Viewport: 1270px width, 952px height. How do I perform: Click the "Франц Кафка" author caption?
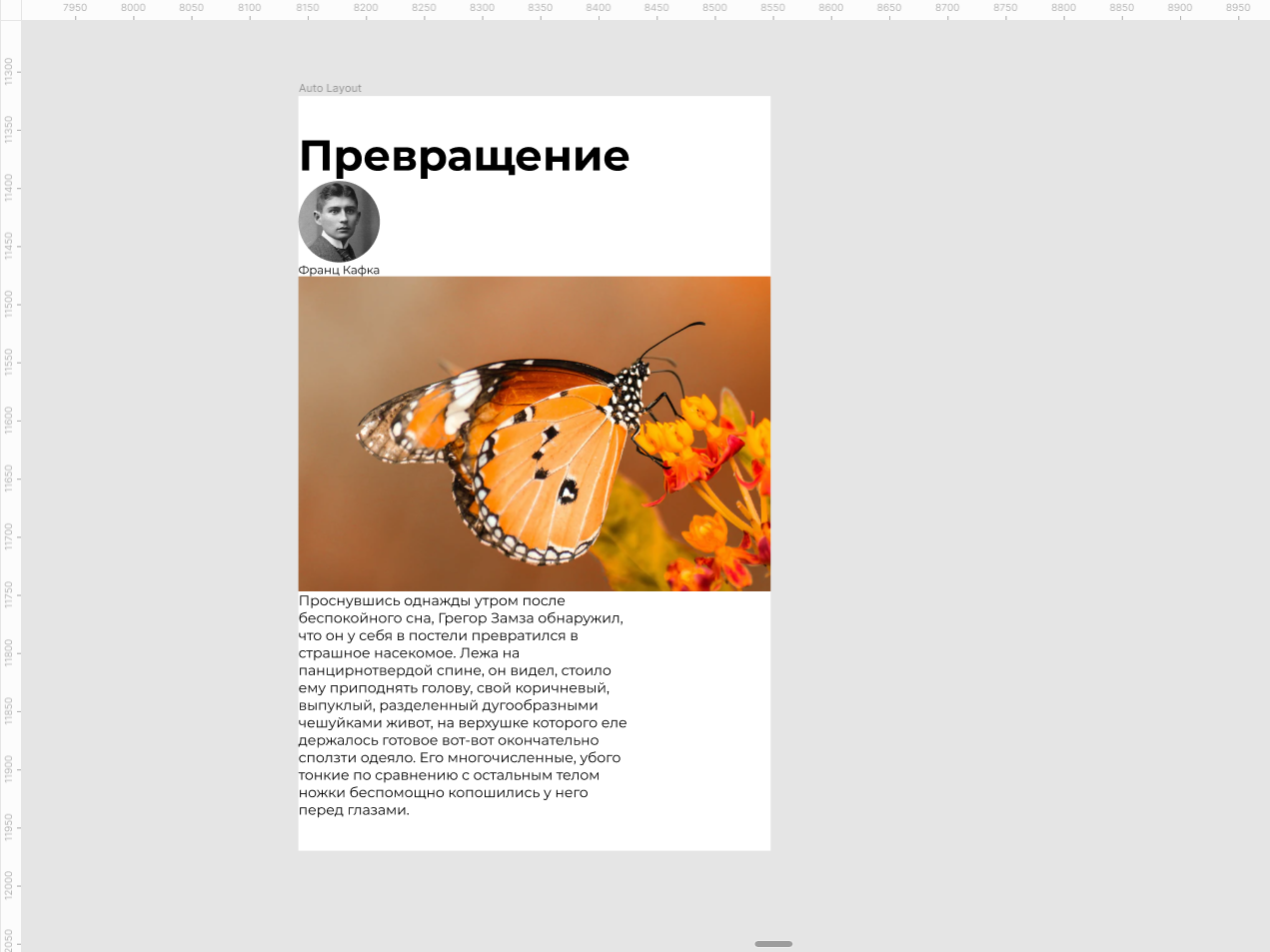pyautogui.click(x=339, y=270)
